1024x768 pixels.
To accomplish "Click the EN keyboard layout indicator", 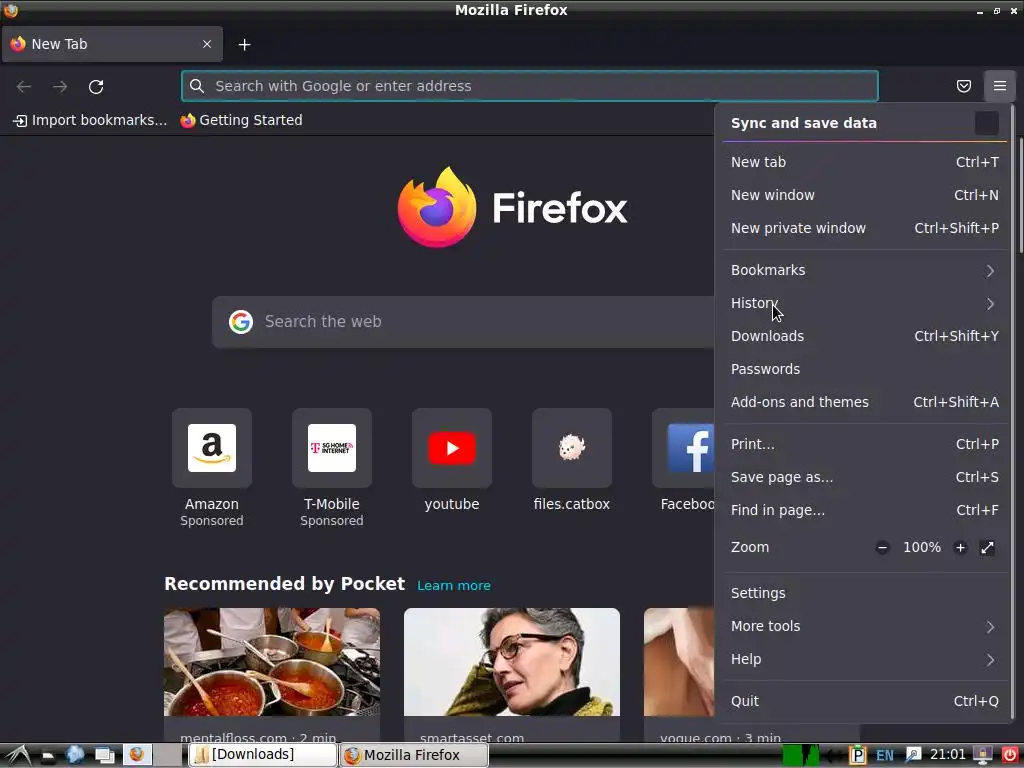I will point(884,756).
